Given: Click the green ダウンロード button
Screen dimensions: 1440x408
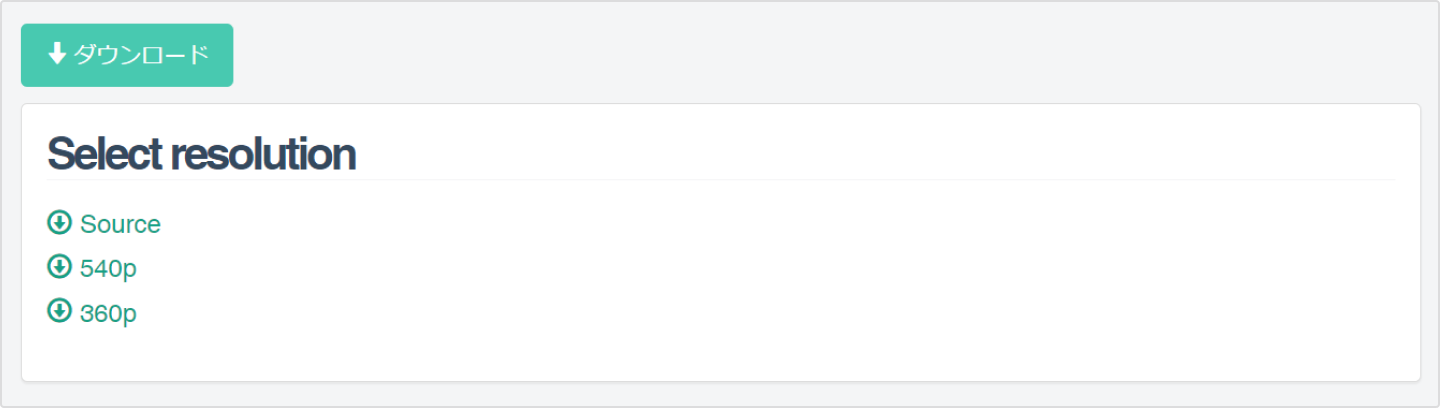Looking at the screenshot, I should [x=127, y=55].
